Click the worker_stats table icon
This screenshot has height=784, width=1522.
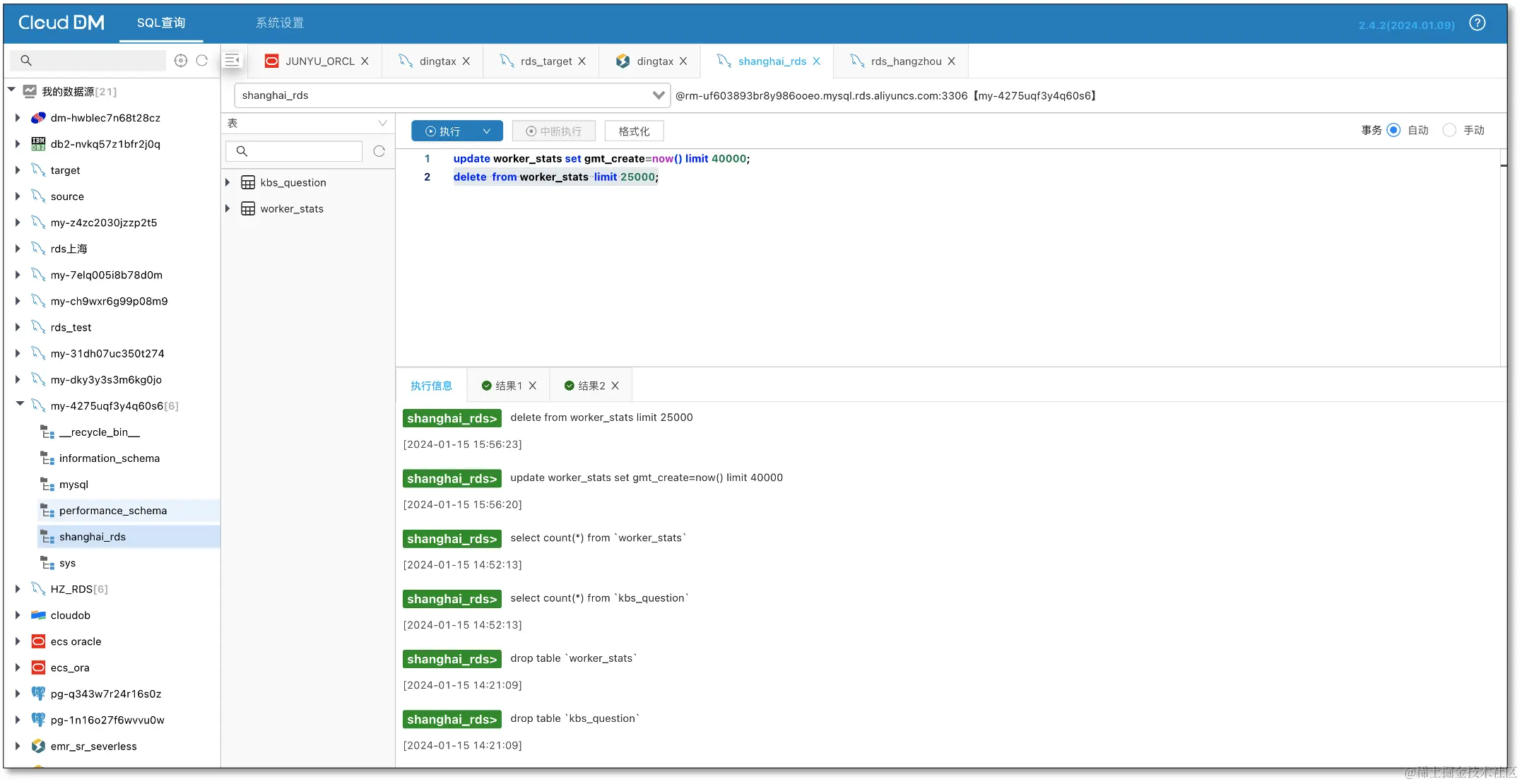tap(248, 208)
